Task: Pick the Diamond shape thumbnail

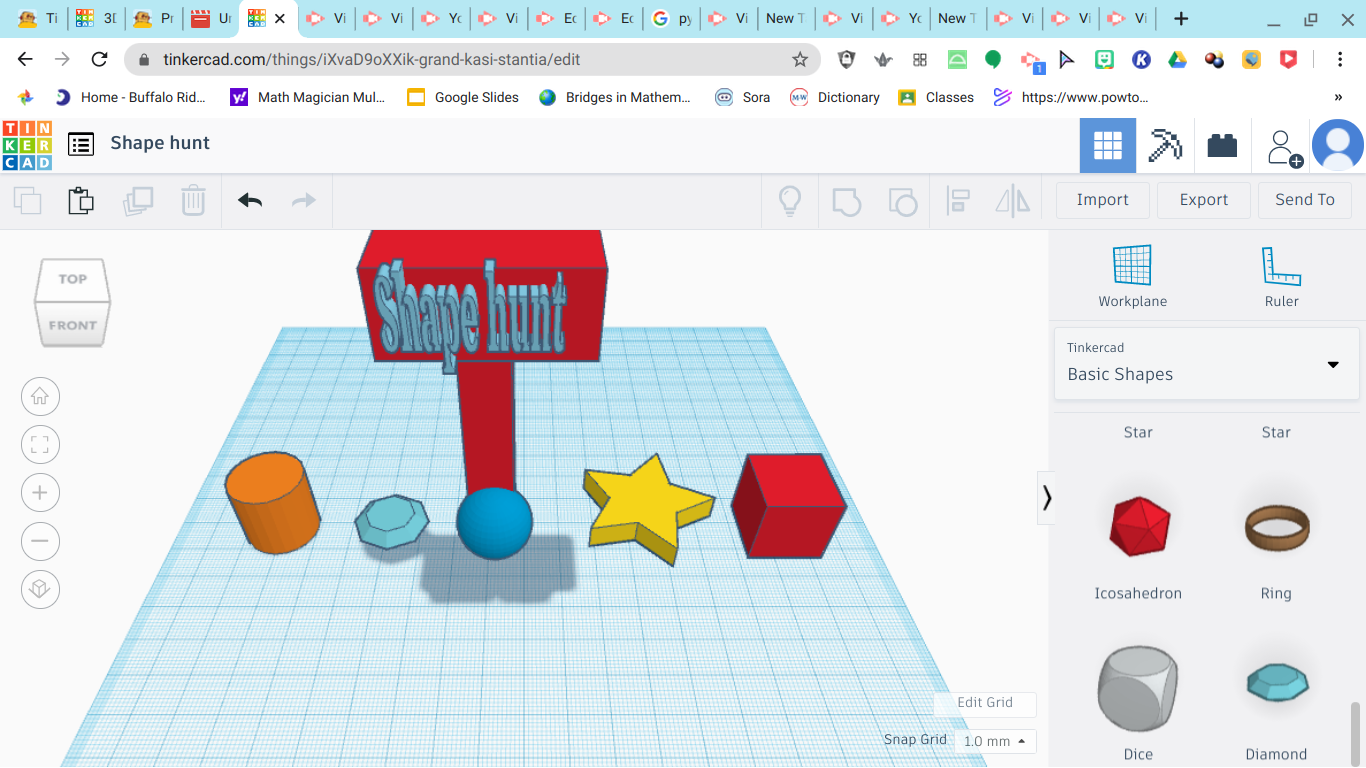Action: click(1277, 682)
